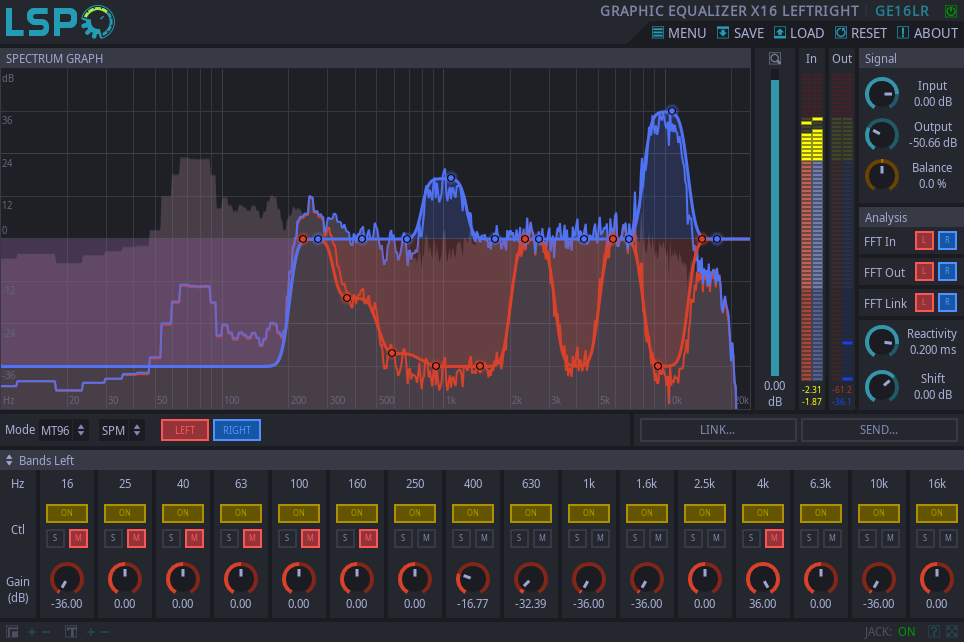Click the Output gain knob

click(x=882, y=135)
